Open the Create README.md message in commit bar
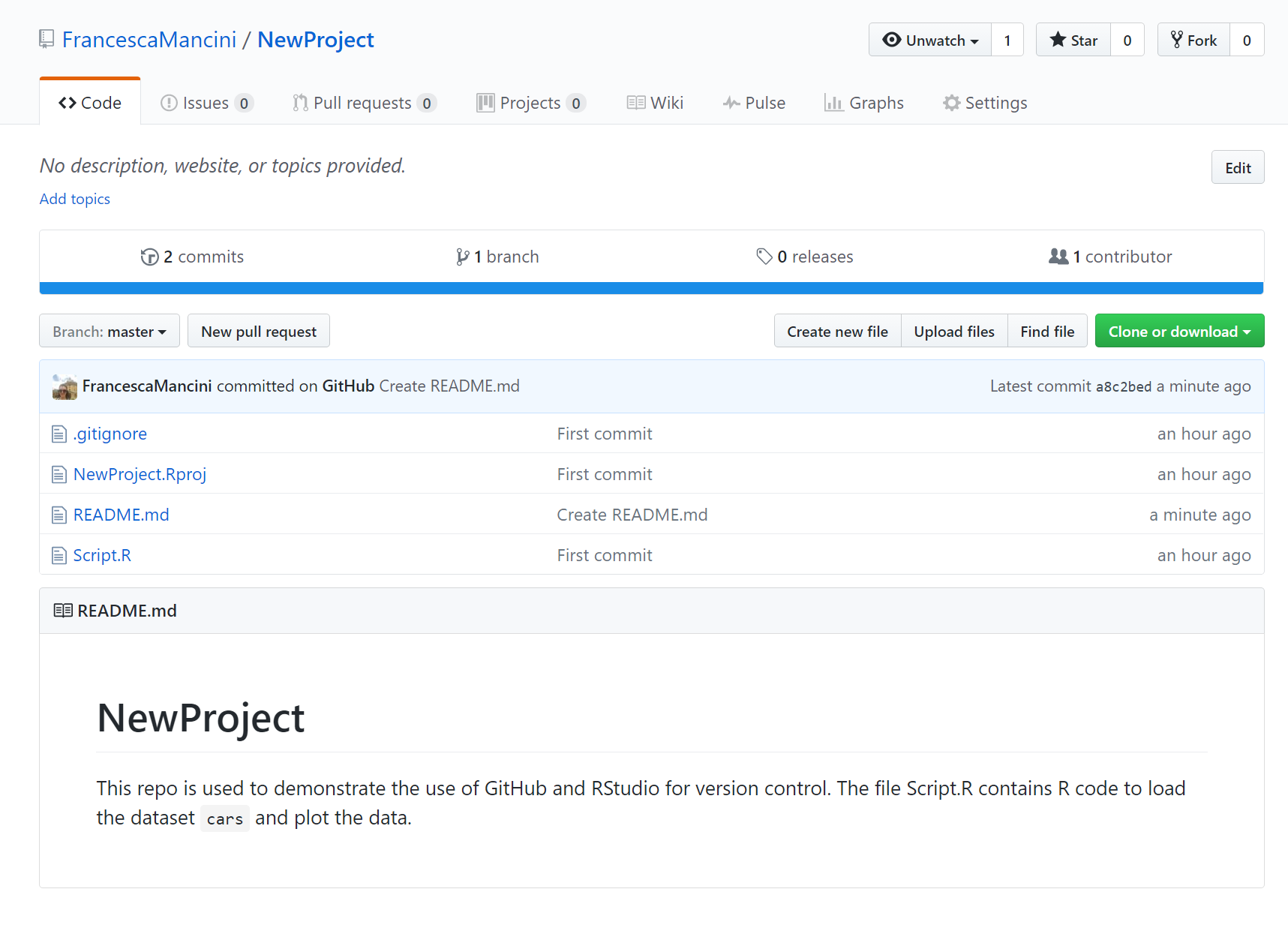The image size is (1288, 934). 449,386
